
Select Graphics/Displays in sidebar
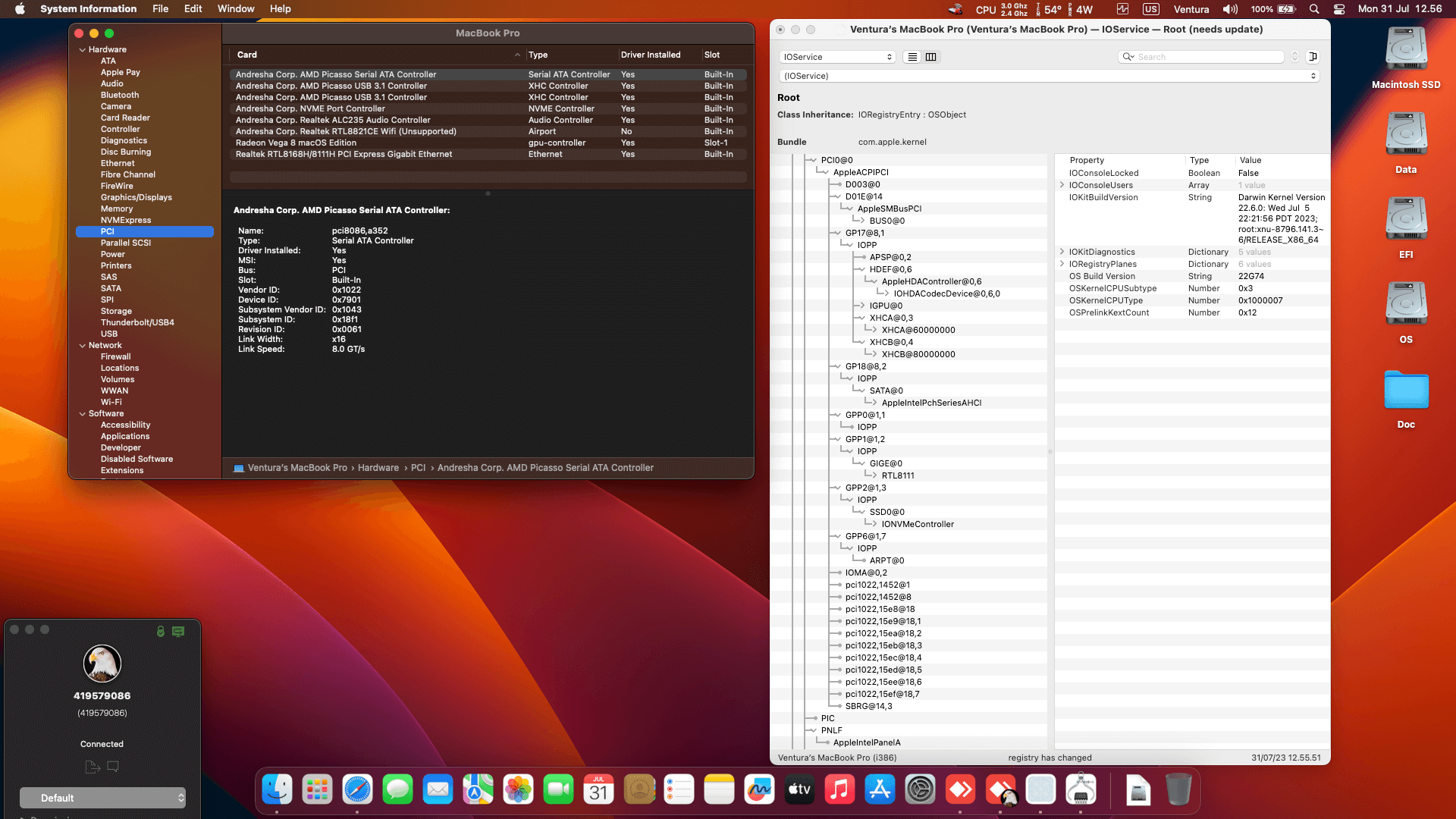(136, 198)
